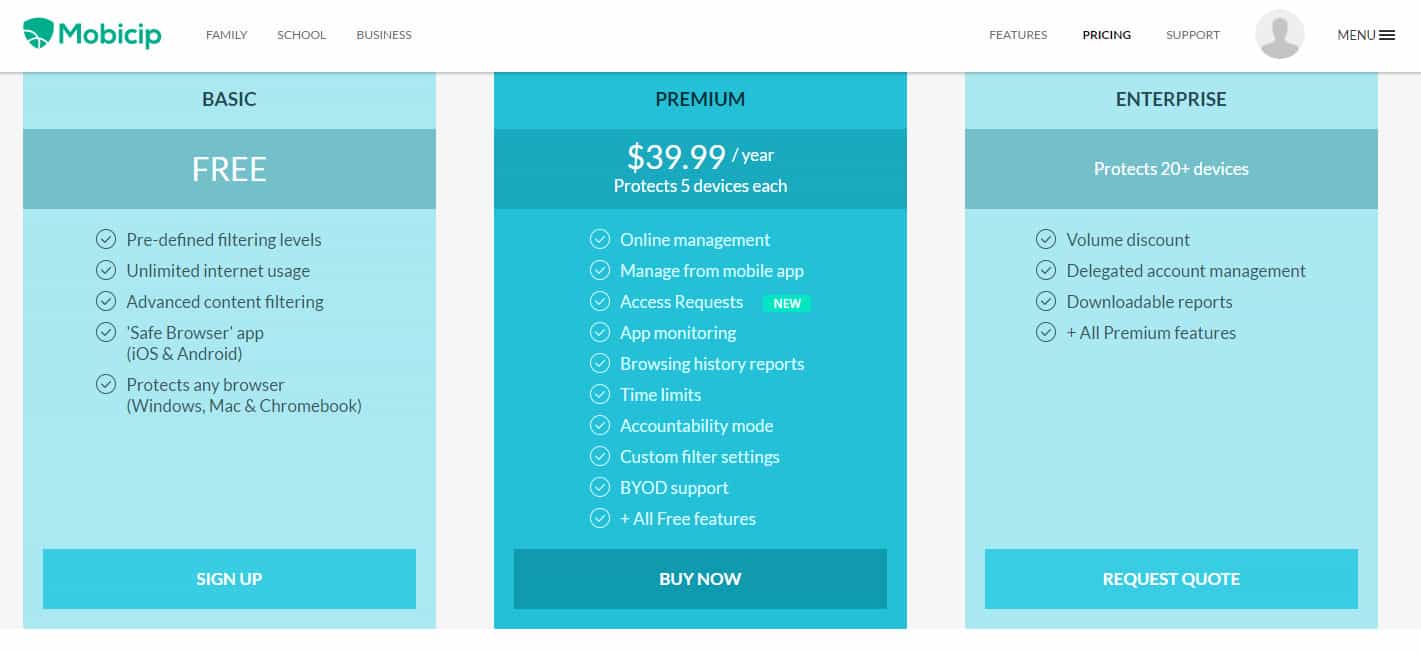The width and height of the screenshot is (1421, 653).
Task: Click the BUY NOW button for Premium
Action: [700, 579]
